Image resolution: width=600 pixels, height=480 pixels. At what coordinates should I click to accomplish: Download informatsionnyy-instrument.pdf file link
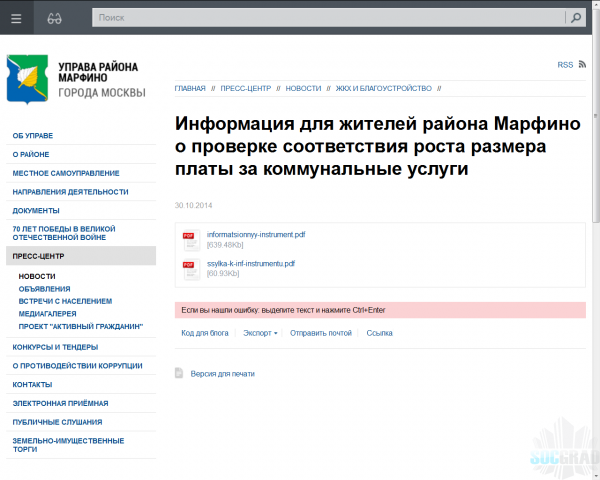click(x=256, y=234)
